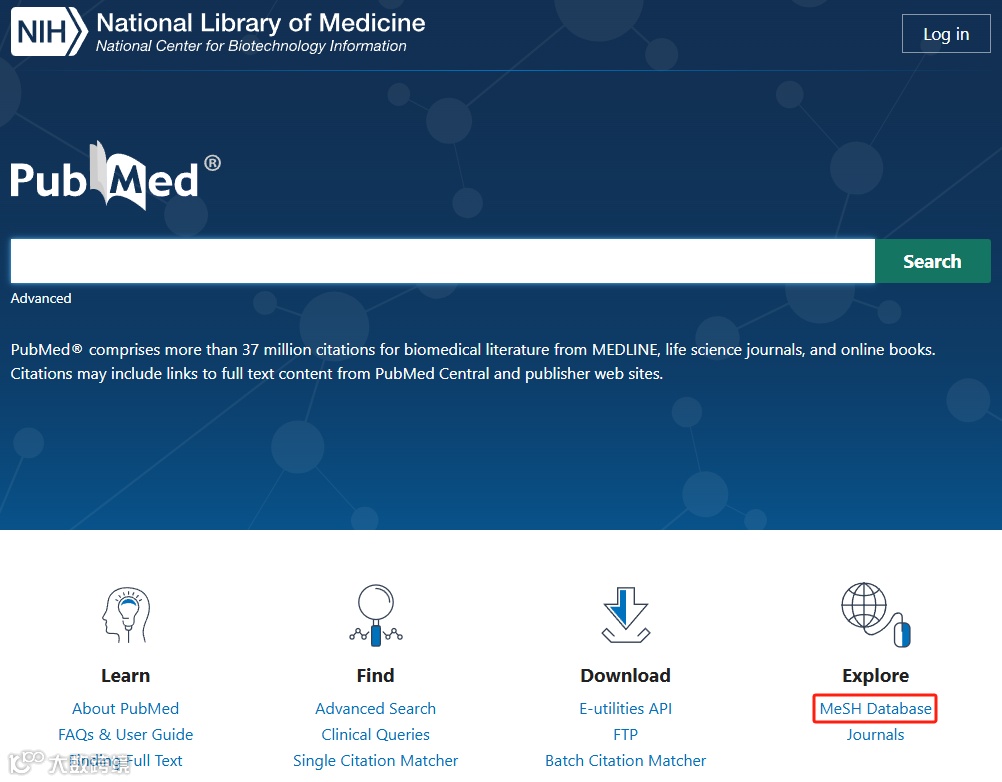Open the Advanced Search link under Find
The image size is (1002, 782).
pyautogui.click(x=376, y=709)
